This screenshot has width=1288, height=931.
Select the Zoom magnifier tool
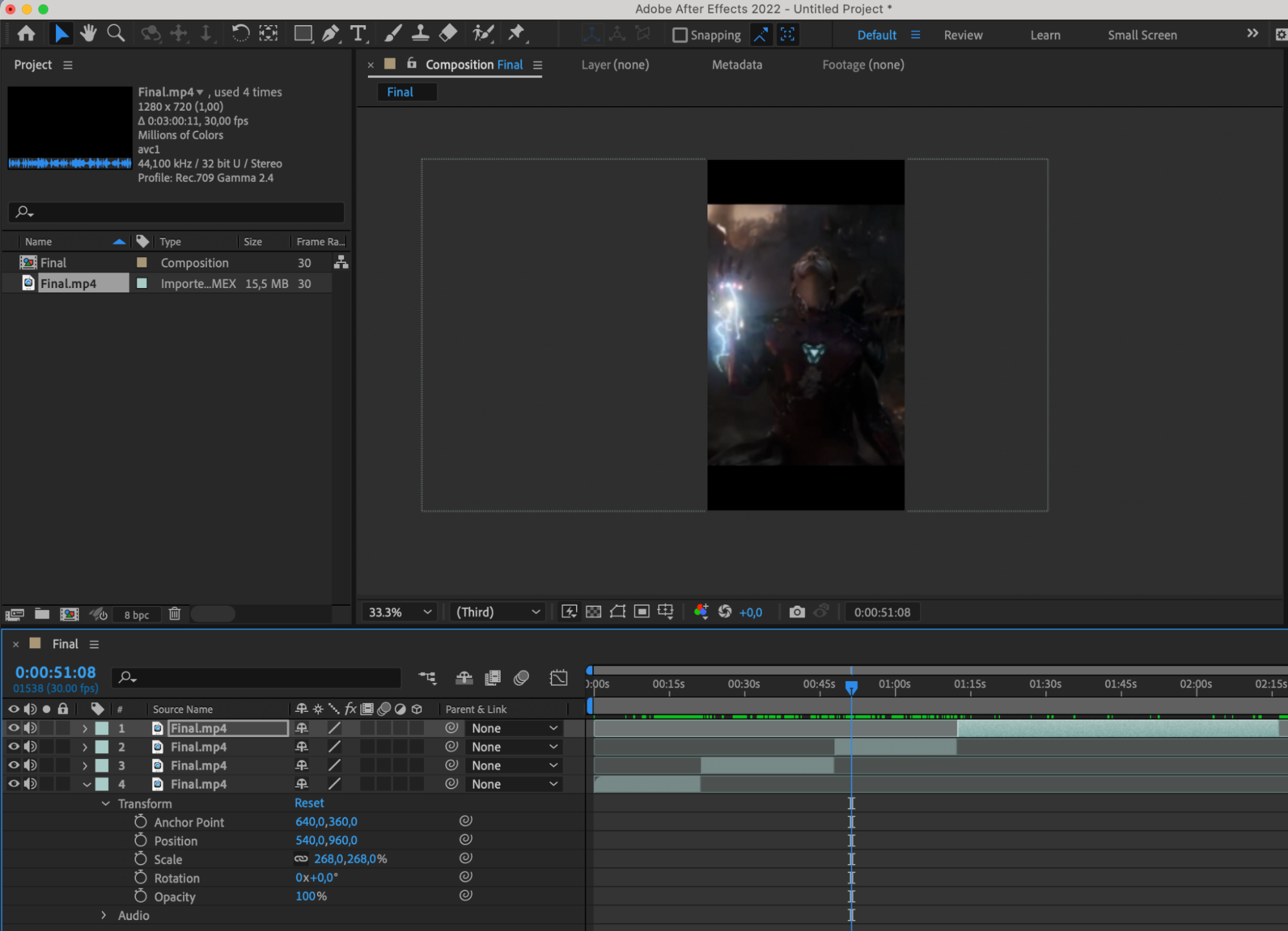[116, 34]
